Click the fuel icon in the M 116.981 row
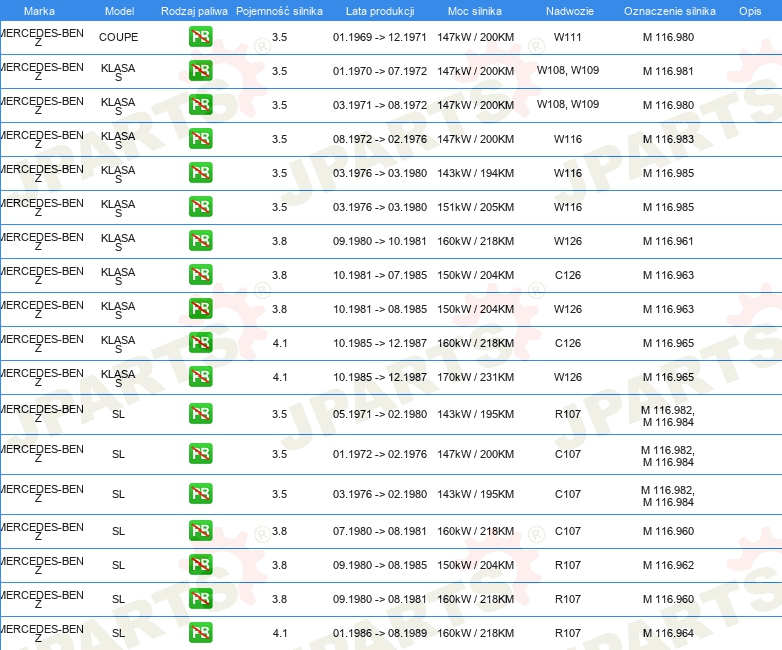The width and height of the screenshot is (782, 650). point(200,71)
